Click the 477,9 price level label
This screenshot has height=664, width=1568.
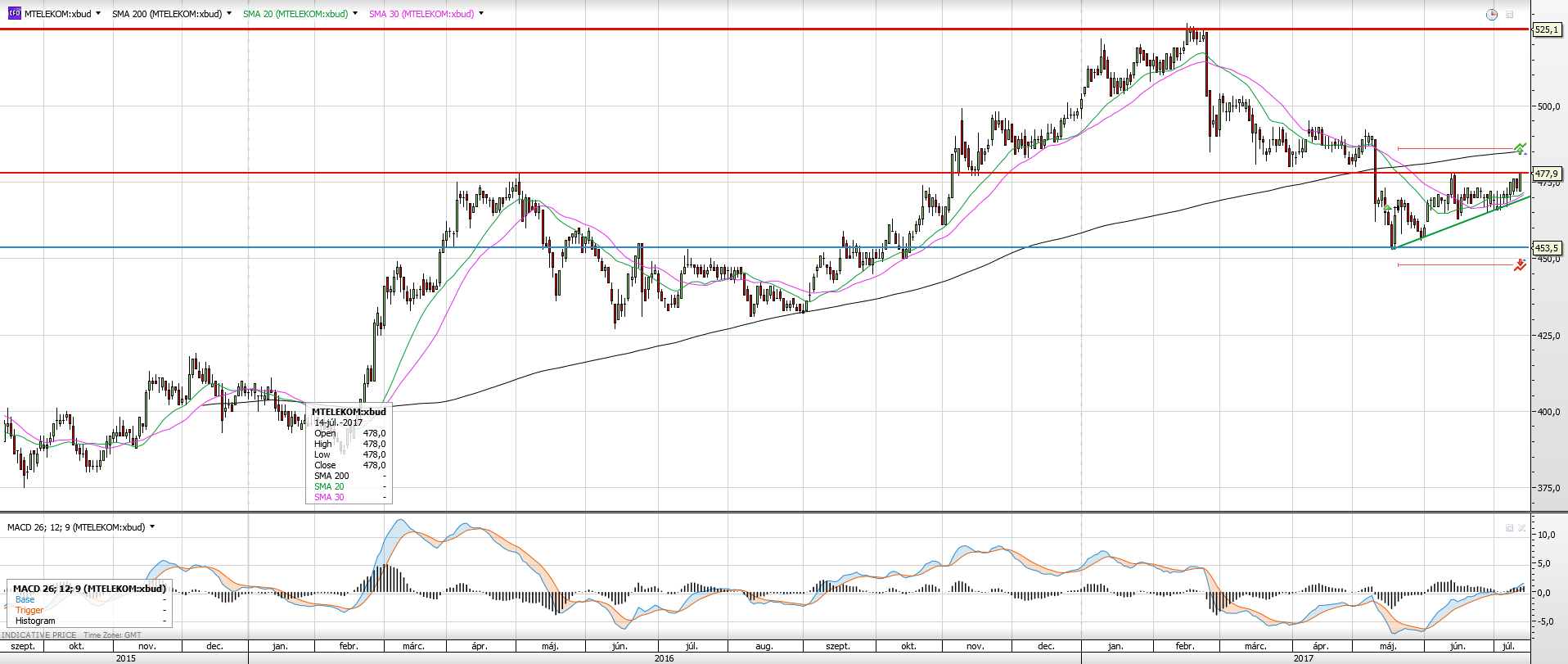[1547, 174]
